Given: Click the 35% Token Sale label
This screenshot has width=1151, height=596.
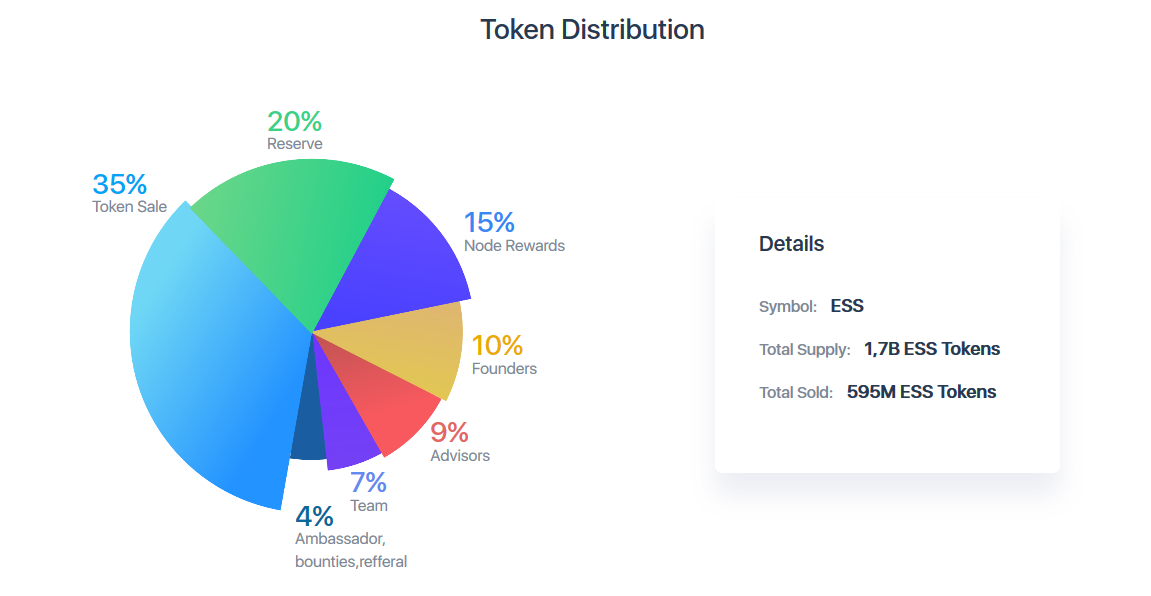Looking at the screenshot, I should point(120,185).
